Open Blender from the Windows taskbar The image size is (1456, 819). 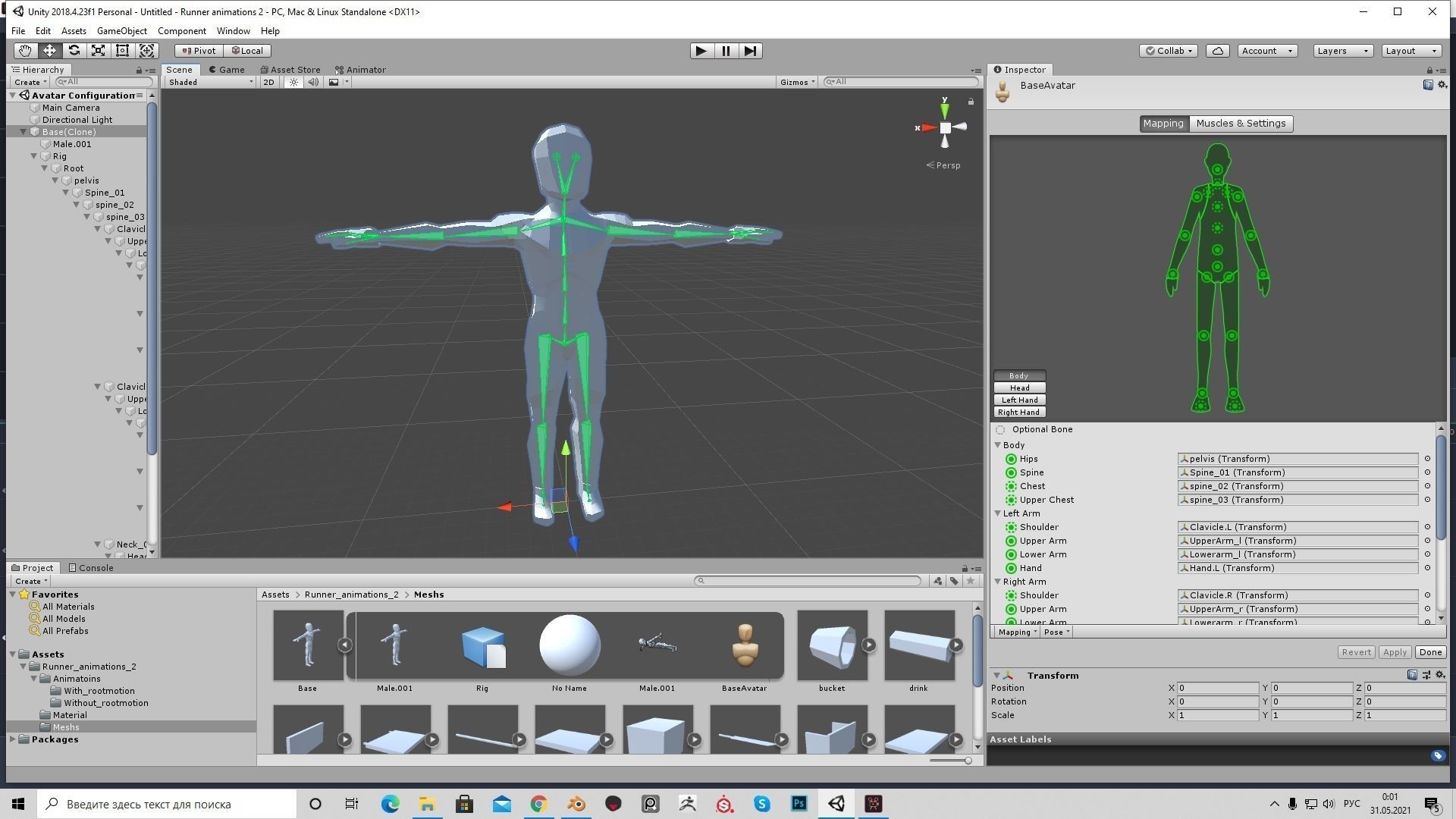coord(576,804)
